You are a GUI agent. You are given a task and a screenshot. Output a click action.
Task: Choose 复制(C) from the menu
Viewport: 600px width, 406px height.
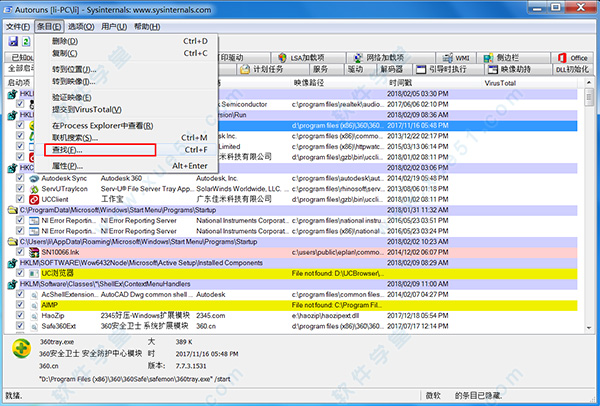[x=126, y=53]
